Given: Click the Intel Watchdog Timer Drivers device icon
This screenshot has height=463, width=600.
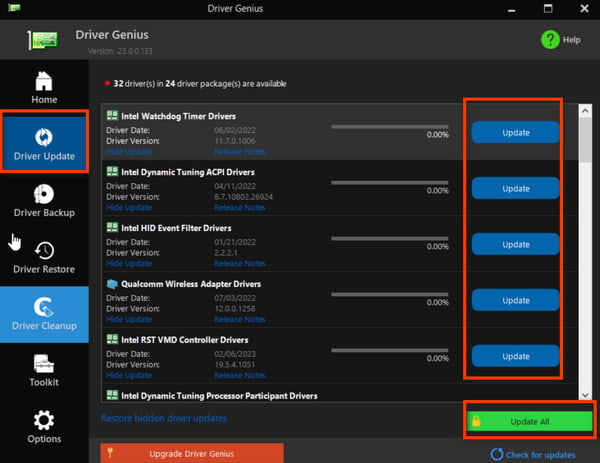Looking at the screenshot, I should pyautogui.click(x=112, y=115).
